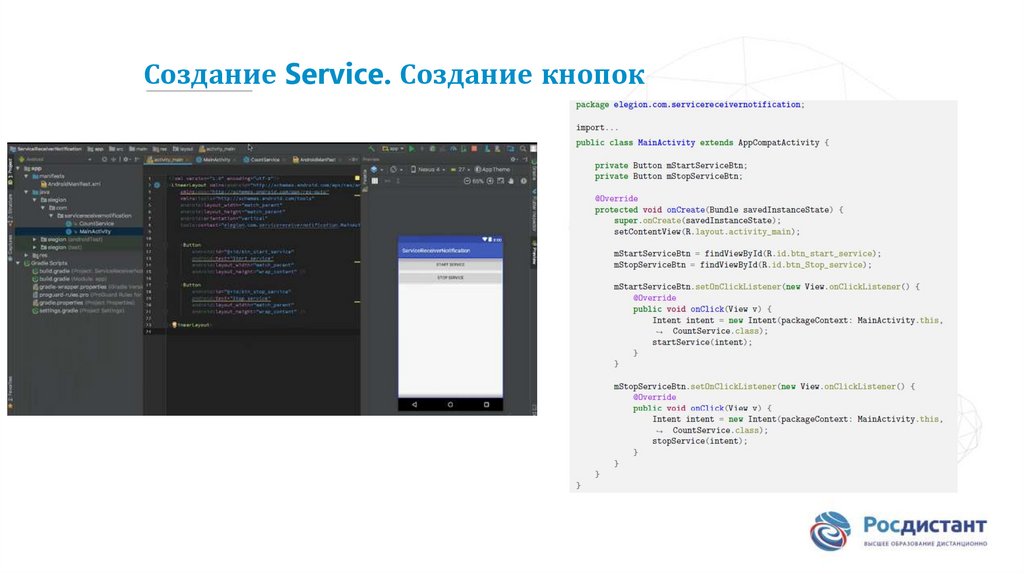
Task: Click the zoom in icon after 65%
Action: pyautogui.click(x=490, y=181)
